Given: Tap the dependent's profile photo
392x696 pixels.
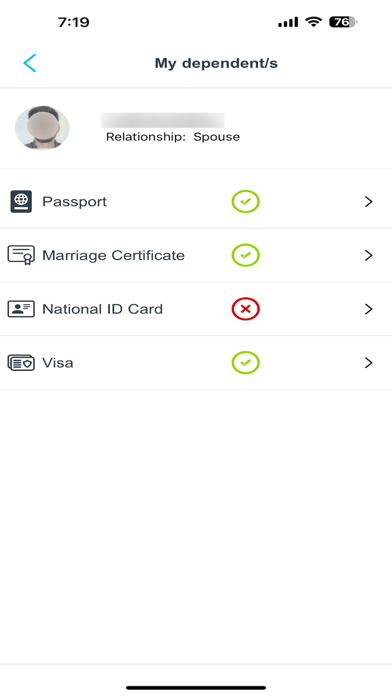Looking at the screenshot, I should click(x=42, y=128).
